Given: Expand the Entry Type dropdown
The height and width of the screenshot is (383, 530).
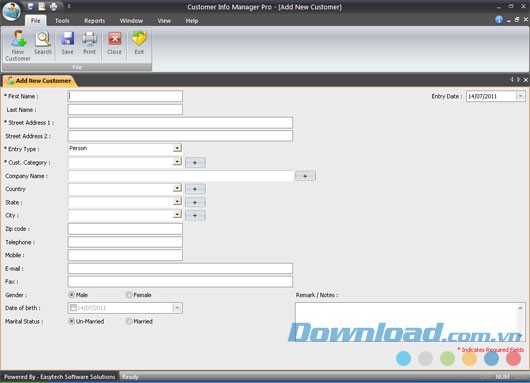Looking at the screenshot, I should 177,148.
